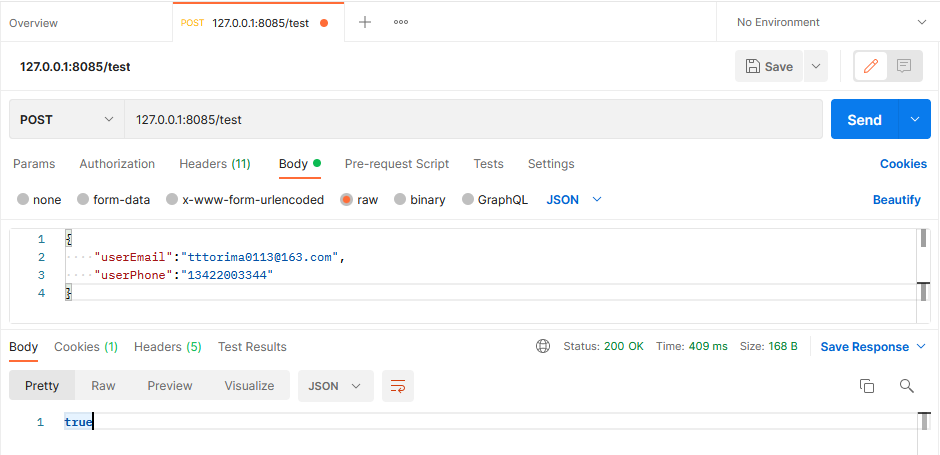Image resolution: width=940 pixels, height=455 pixels.
Task: Expand the Save button dropdown arrow
Action: (x=815, y=66)
